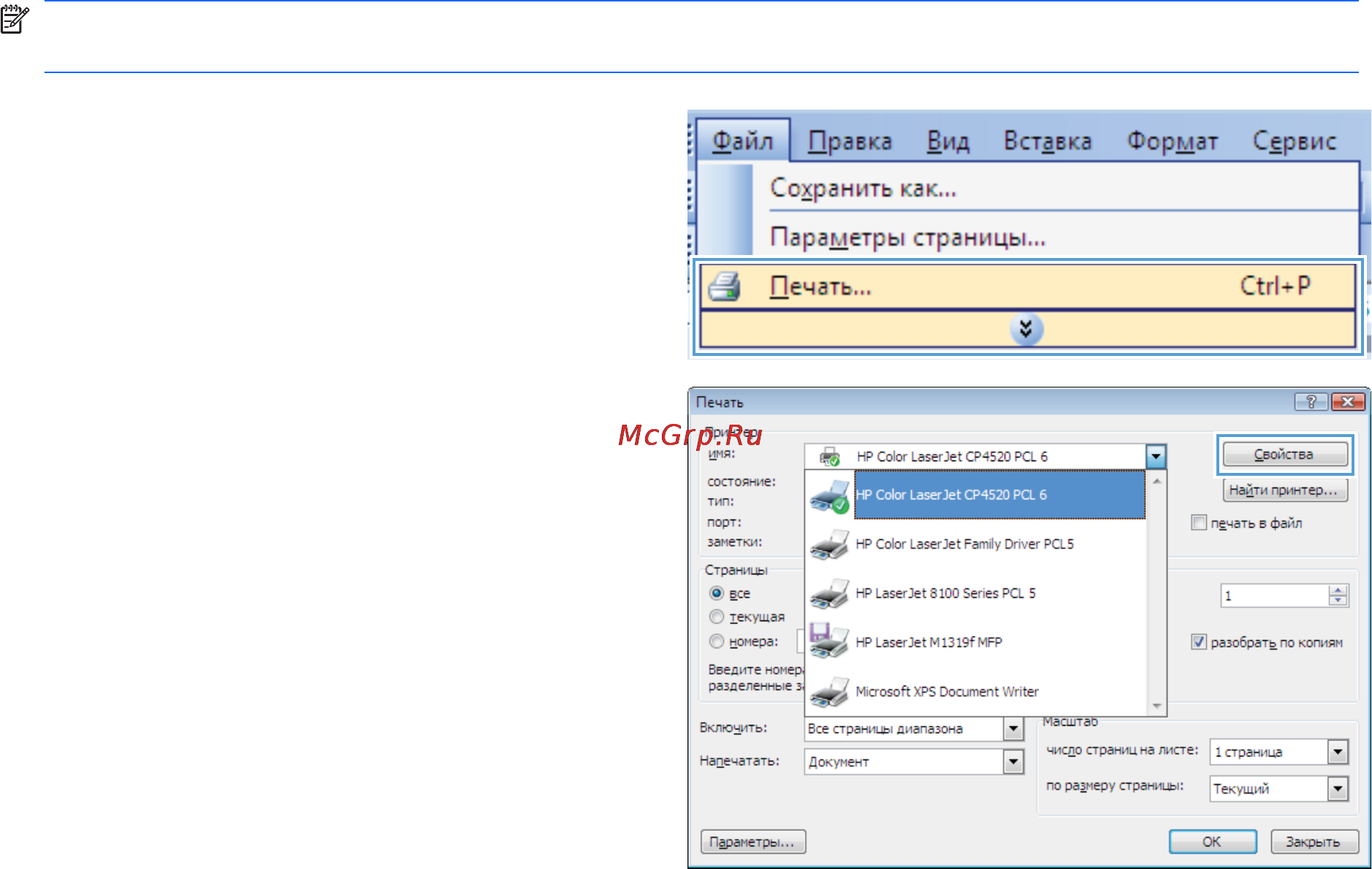Click the HP Color LaserJet Family Driver printer icon

(x=830, y=544)
